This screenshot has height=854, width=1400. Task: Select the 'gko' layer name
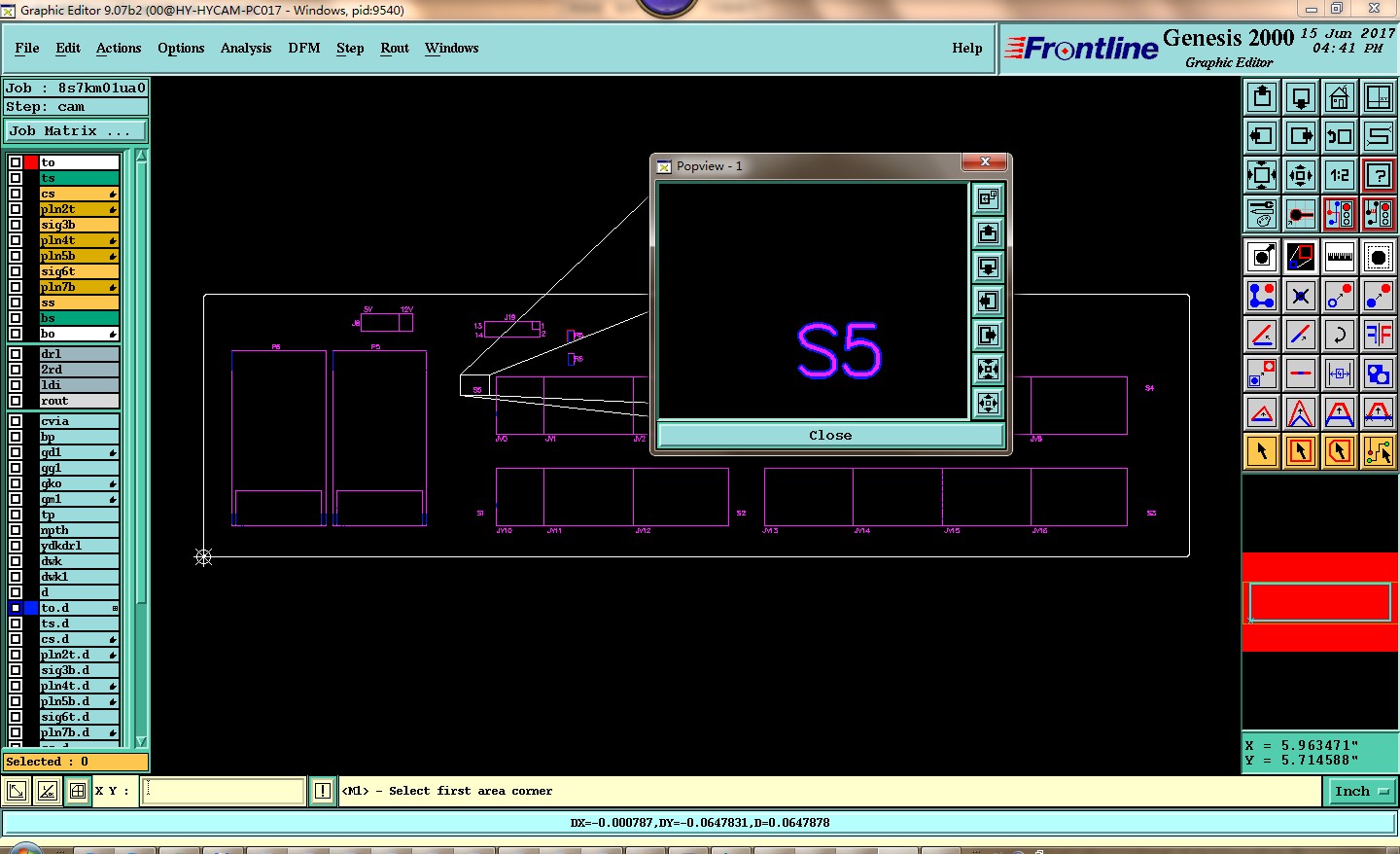79,483
